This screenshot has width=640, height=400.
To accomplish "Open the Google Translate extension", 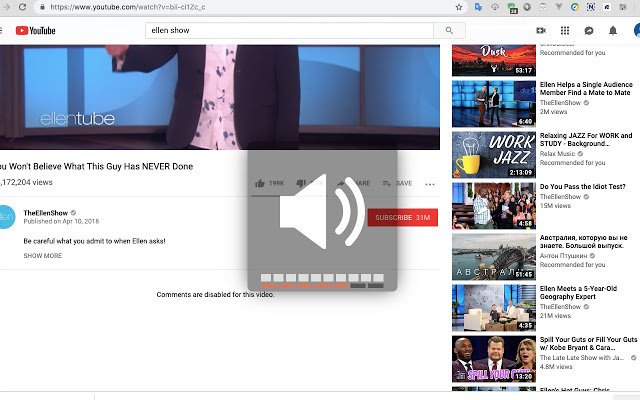I will (478, 7).
